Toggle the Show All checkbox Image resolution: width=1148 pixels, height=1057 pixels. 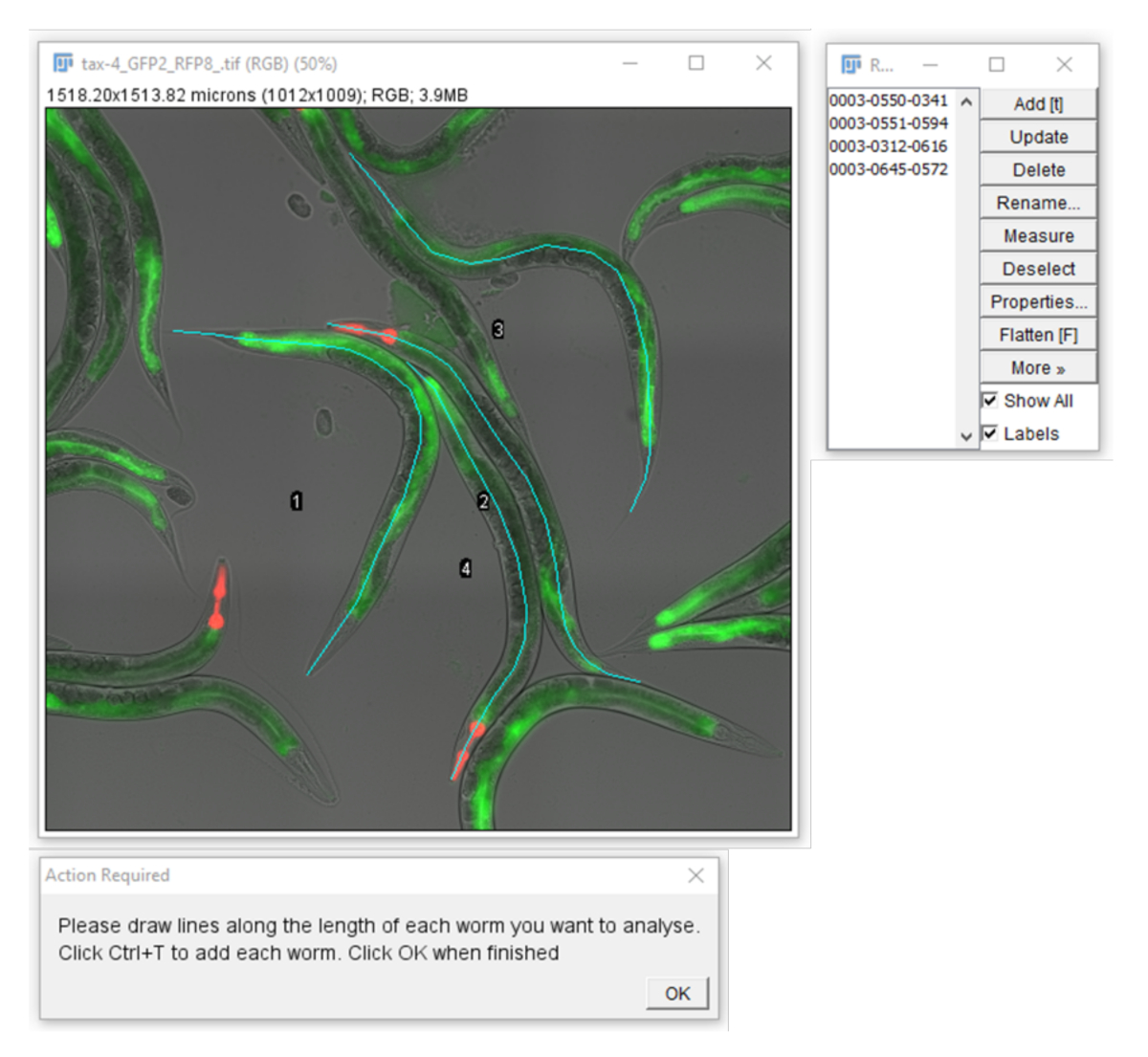(x=990, y=401)
